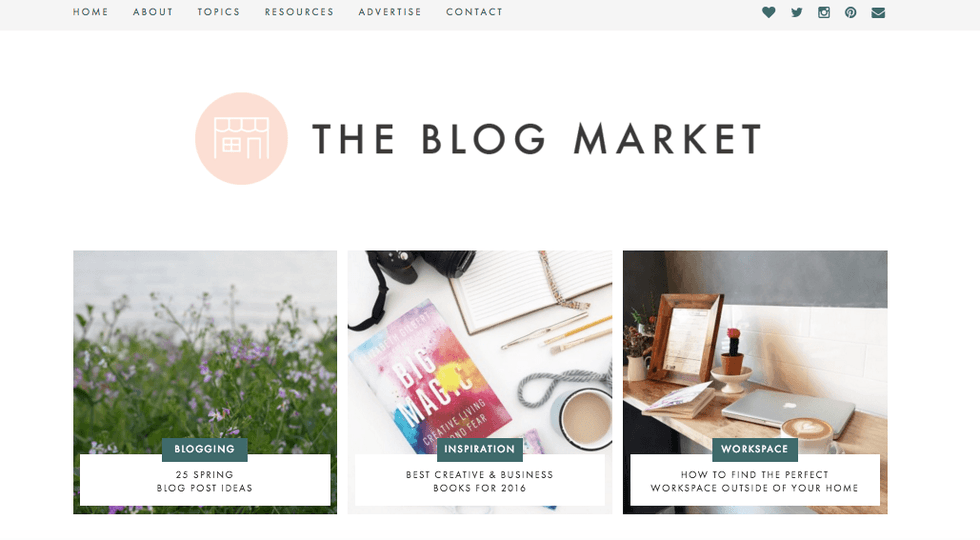
Task: Open the 25 Spring Blog Post Ideas article
Action: [x=205, y=481]
